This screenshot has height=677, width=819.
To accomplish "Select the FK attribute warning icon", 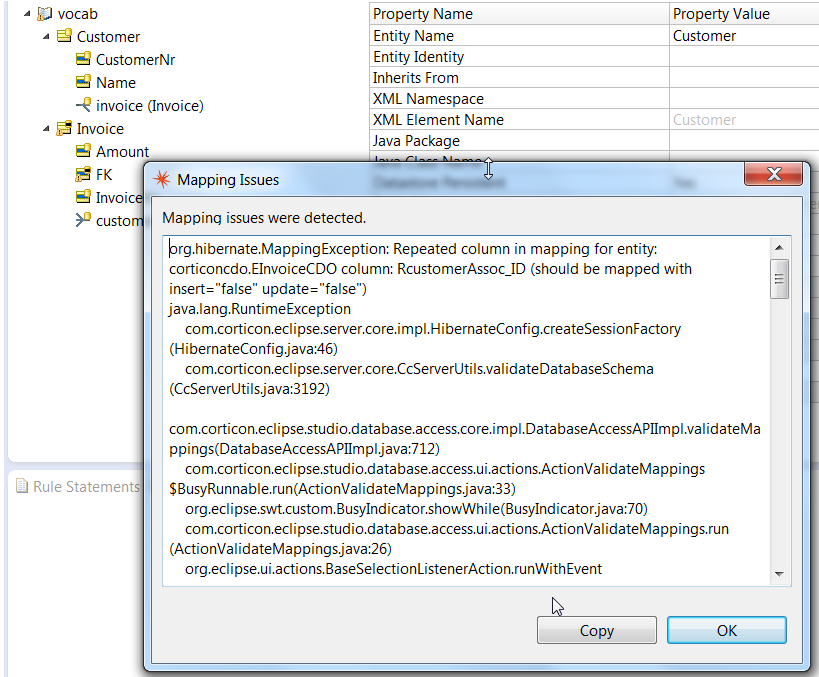I will click(x=83, y=175).
